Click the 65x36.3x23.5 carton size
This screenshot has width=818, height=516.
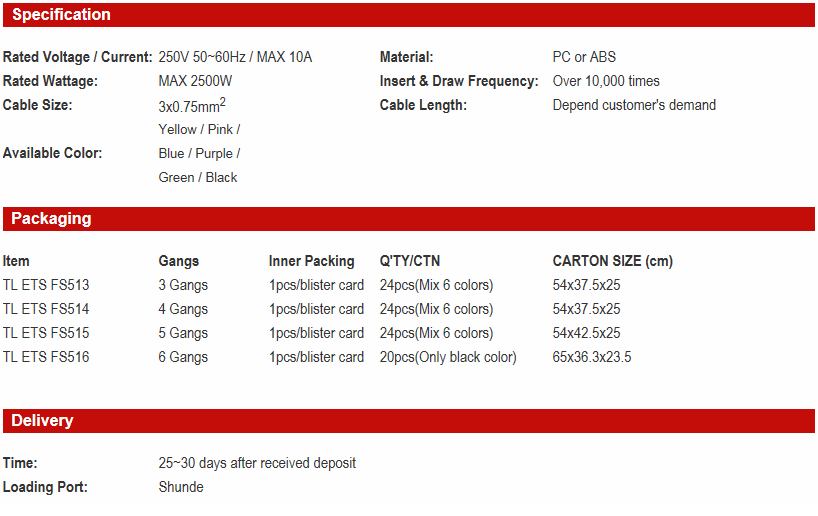tap(592, 357)
